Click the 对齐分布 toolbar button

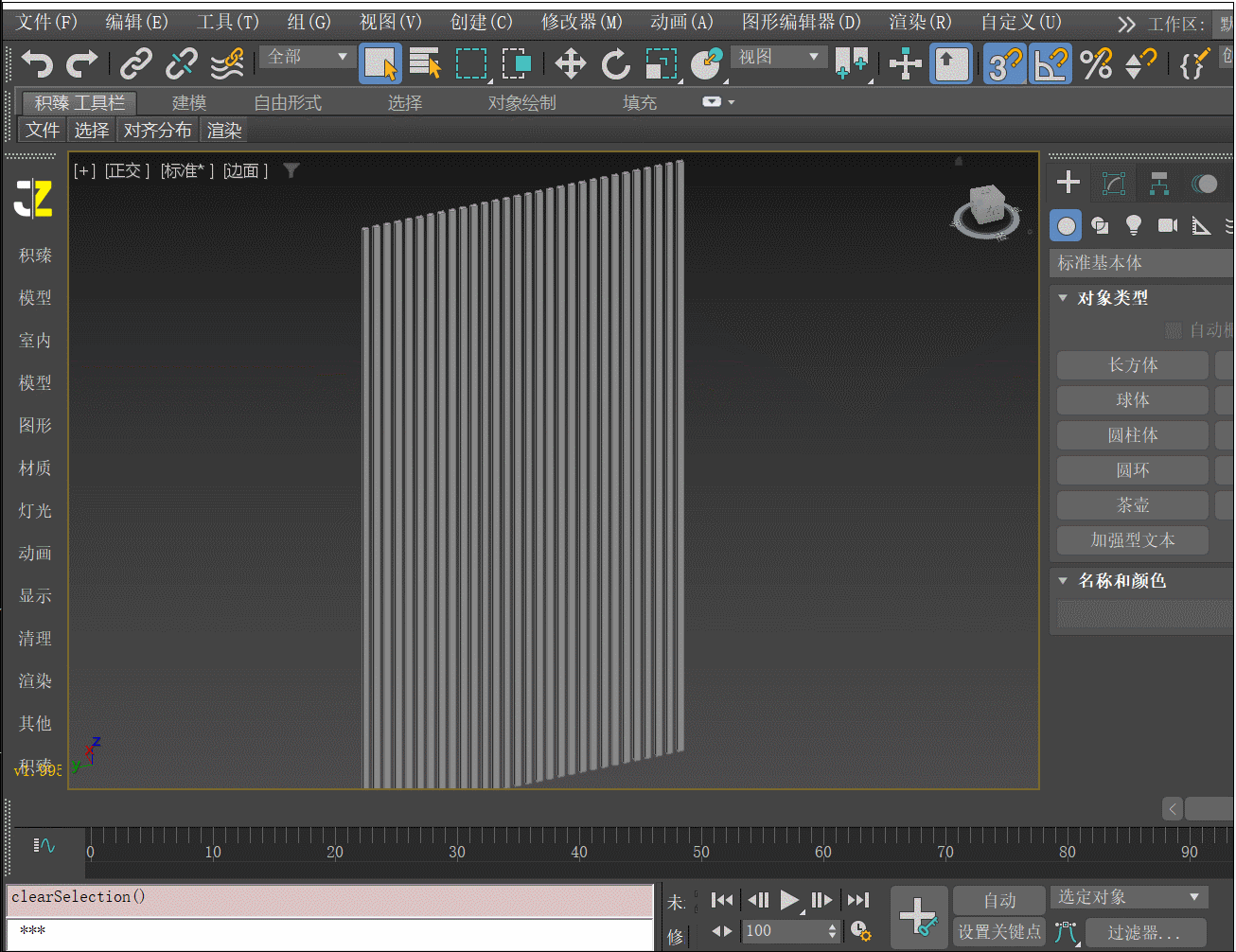[x=157, y=131]
